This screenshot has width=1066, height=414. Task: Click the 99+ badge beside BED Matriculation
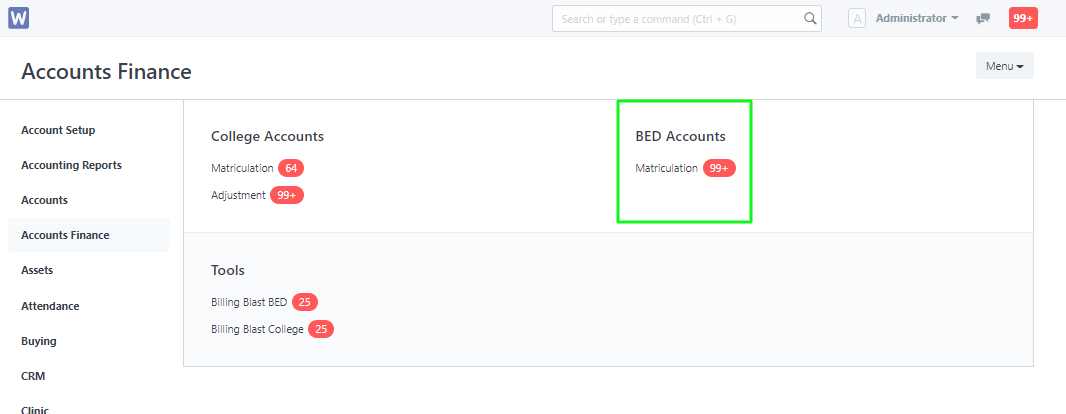coord(719,168)
